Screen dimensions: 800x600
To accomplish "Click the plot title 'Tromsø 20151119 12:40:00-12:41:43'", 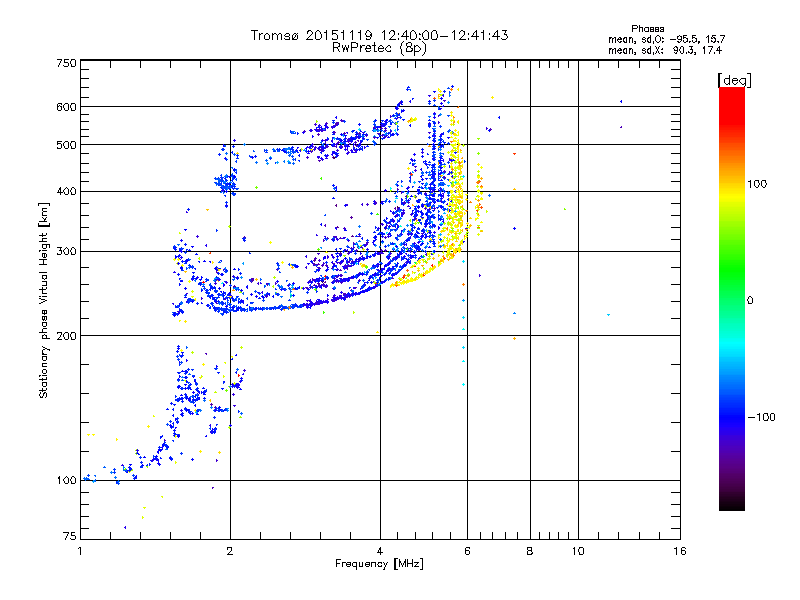I will point(379,35).
